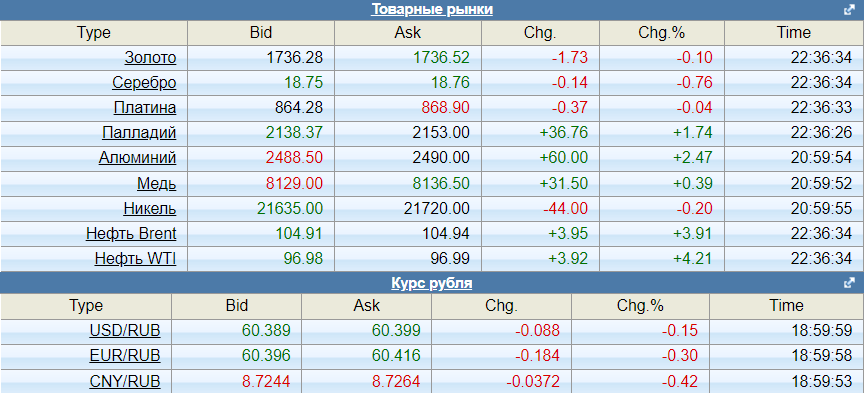Open the Золото quote link
This screenshot has width=866, height=393.
150,58
